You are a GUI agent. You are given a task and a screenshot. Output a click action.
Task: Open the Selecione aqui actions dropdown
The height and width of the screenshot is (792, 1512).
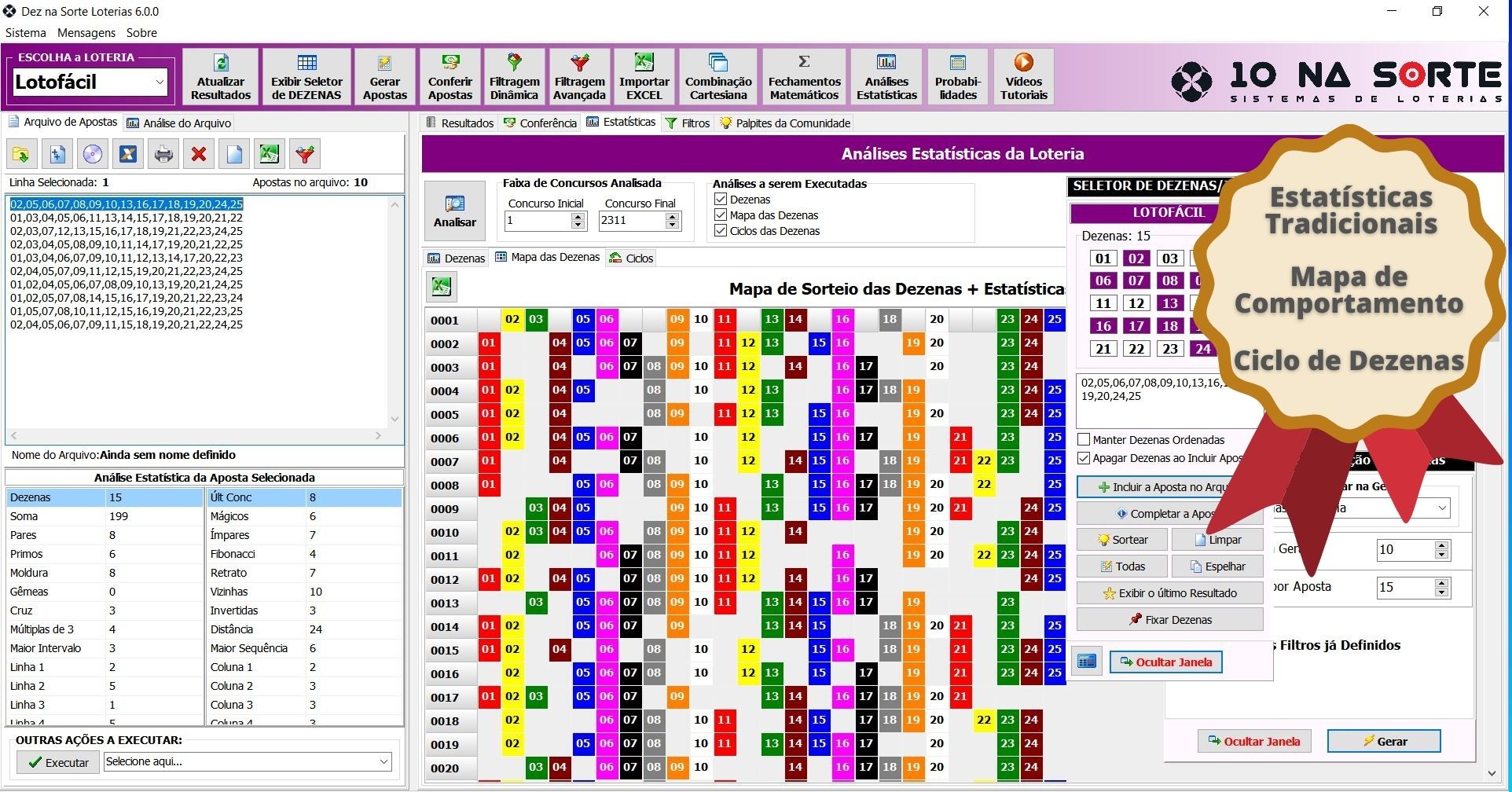[384, 761]
